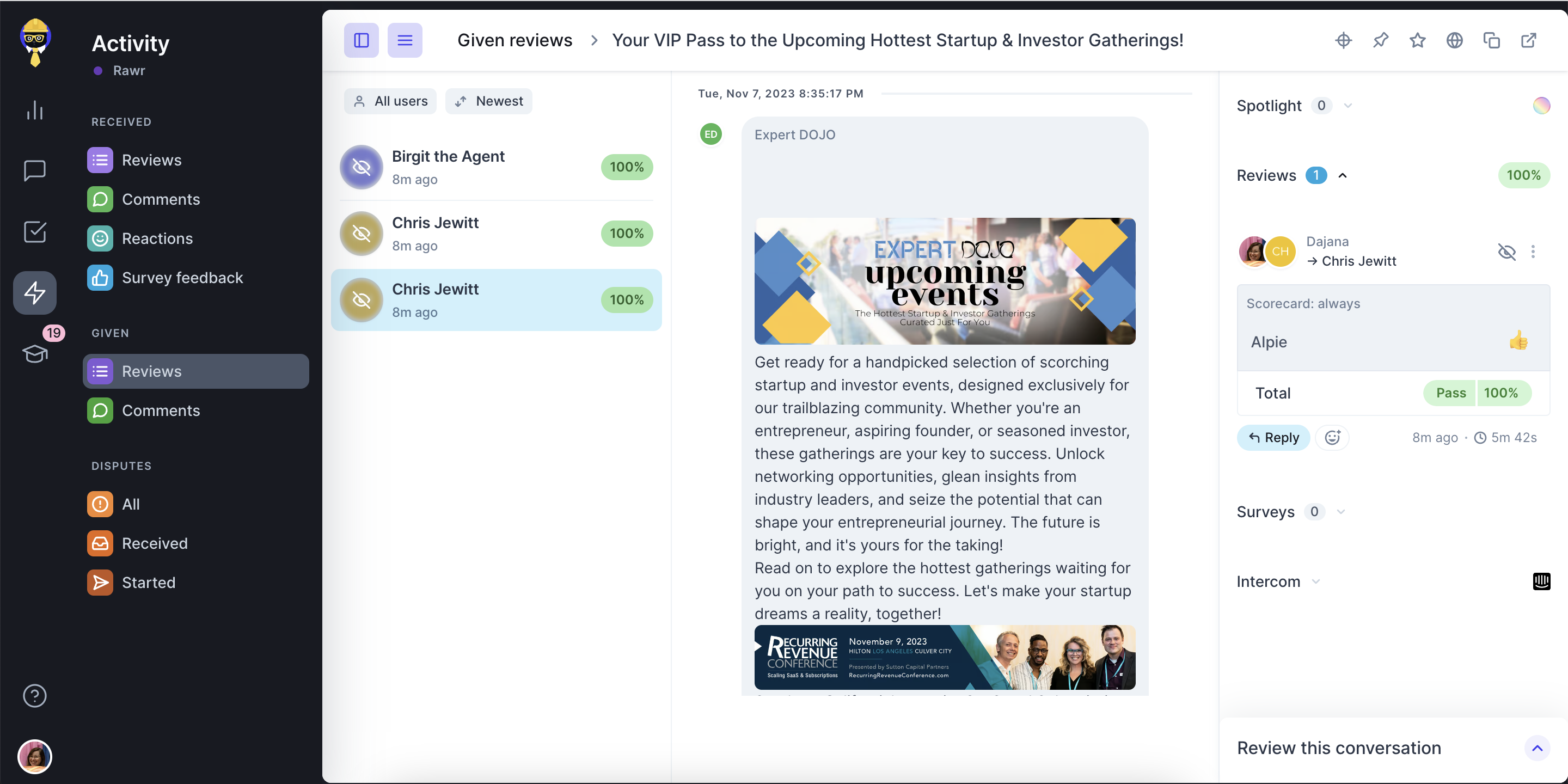Click hidden eye avatar for Birgit the Agent
1568x784 pixels.
(362, 167)
